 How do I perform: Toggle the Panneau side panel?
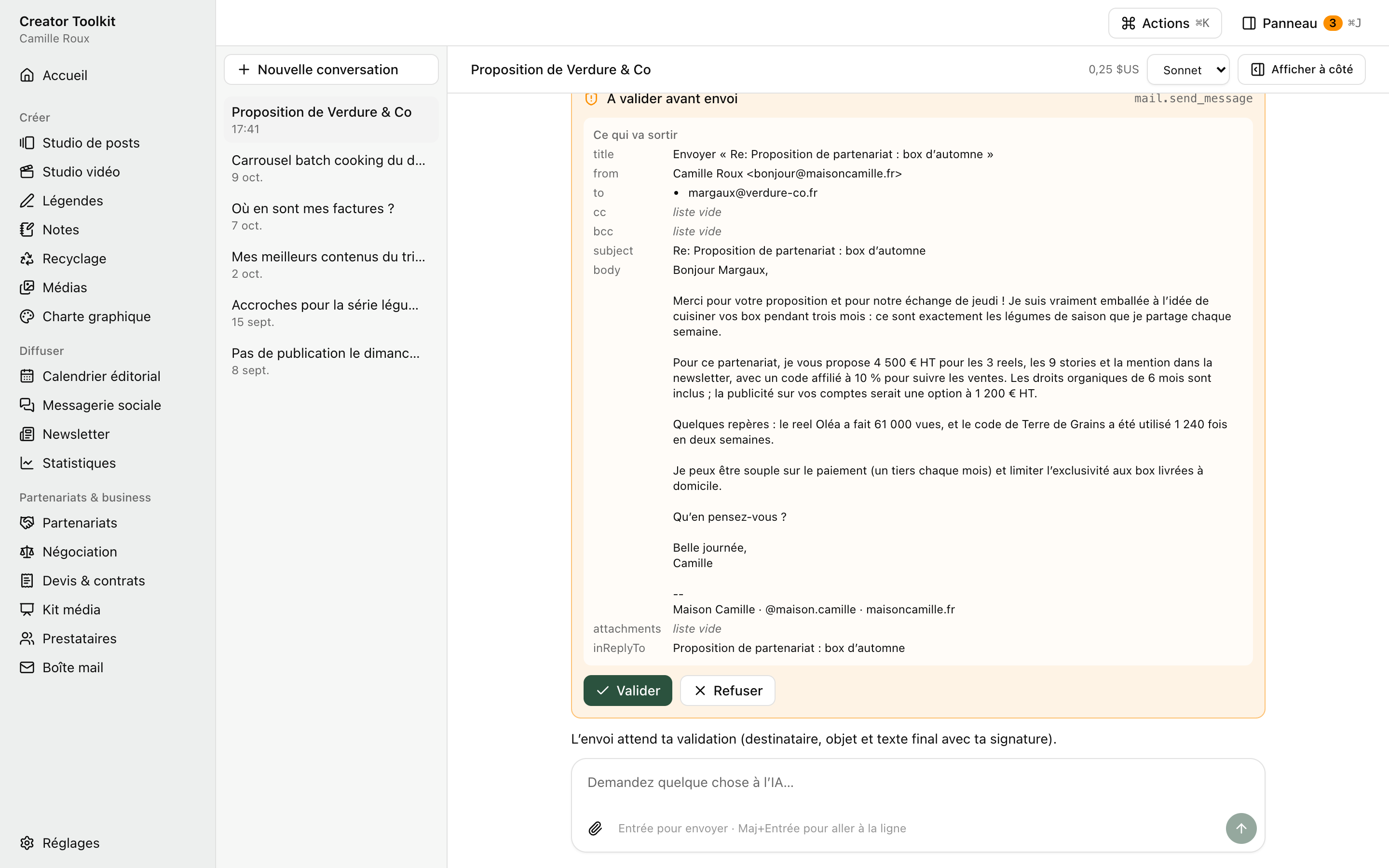(x=1301, y=23)
